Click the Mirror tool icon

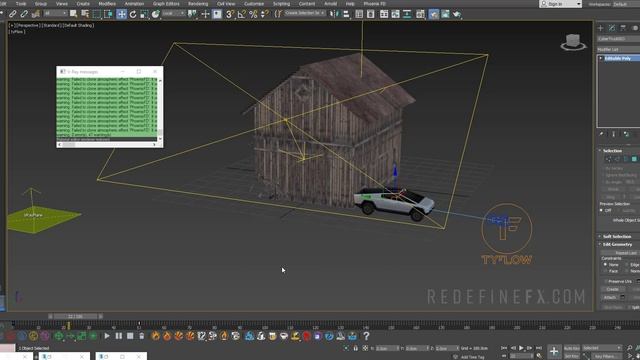coord(334,14)
